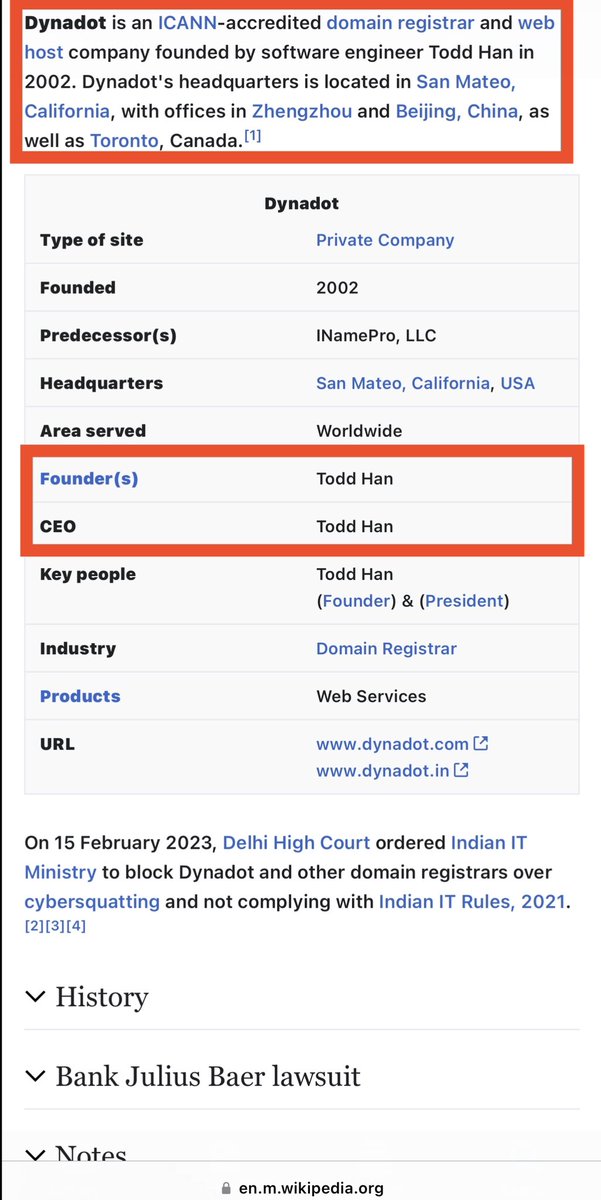Open the Products infobox link
Image resolution: width=601 pixels, height=1200 pixels.
tap(80, 696)
